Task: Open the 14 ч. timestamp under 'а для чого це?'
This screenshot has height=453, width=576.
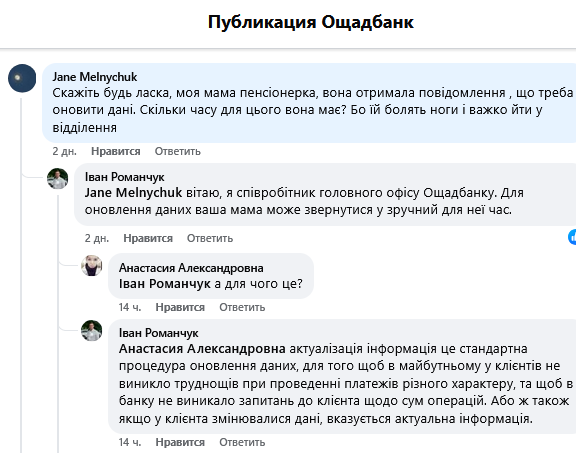Action: [x=130, y=307]
